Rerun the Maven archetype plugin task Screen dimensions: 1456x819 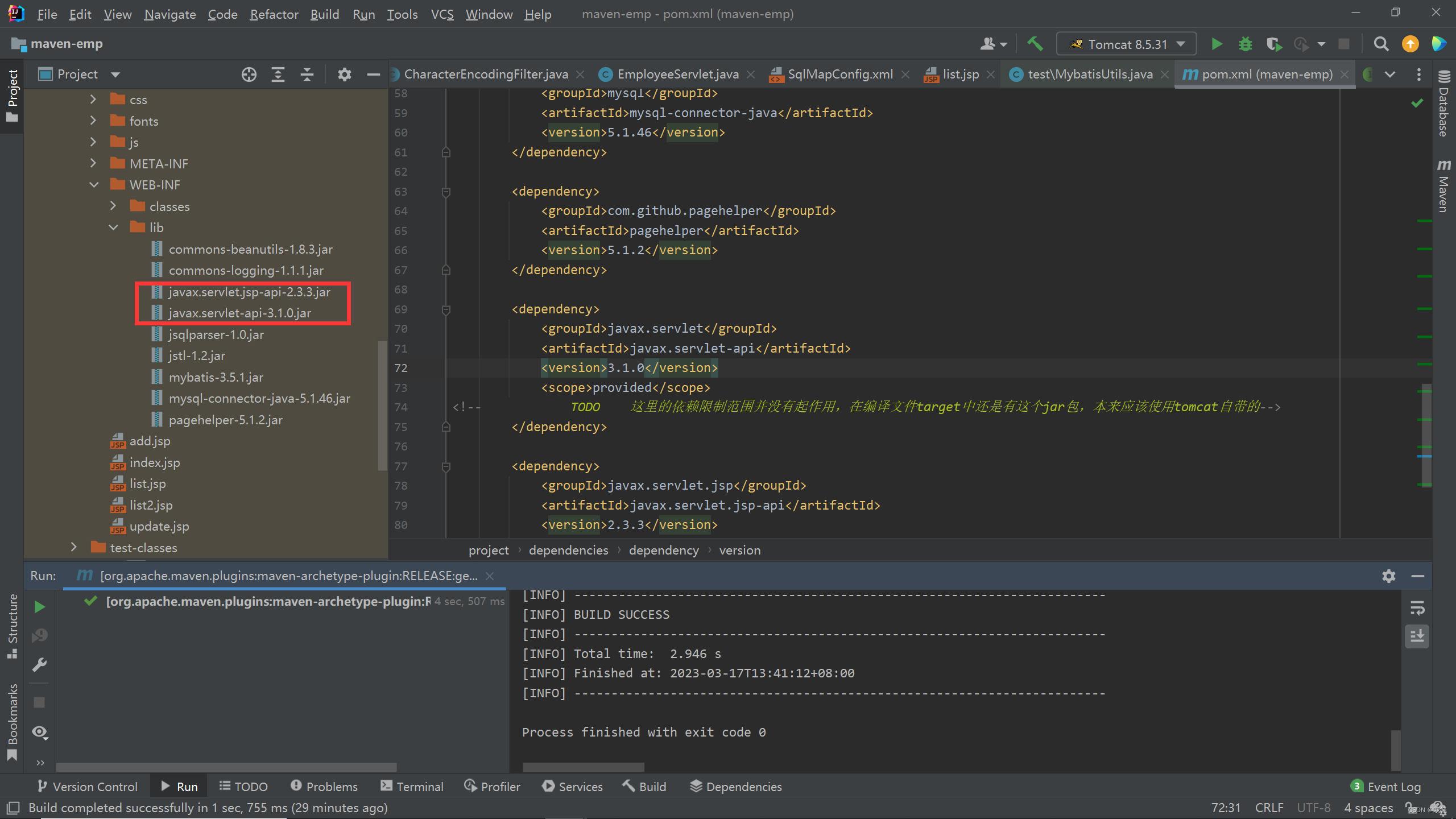39,606
